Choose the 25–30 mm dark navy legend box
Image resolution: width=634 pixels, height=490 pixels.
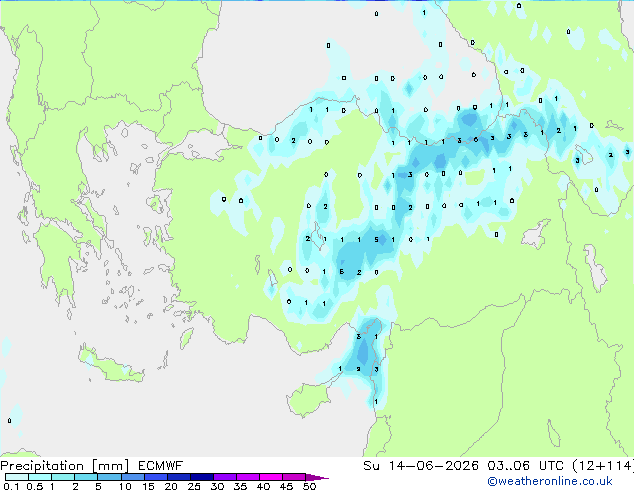click(x=201, y=477)
